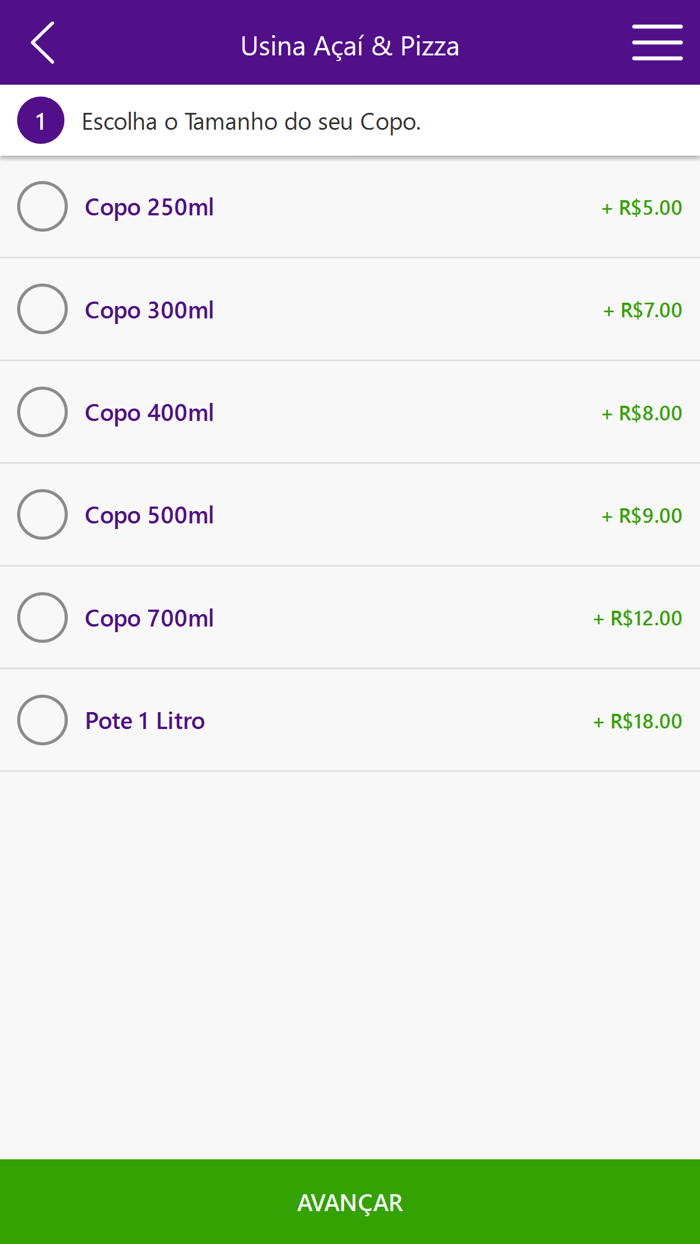700x1244 pixels.
Task: Tap the back arrow to return
Action: pos(42,43)
